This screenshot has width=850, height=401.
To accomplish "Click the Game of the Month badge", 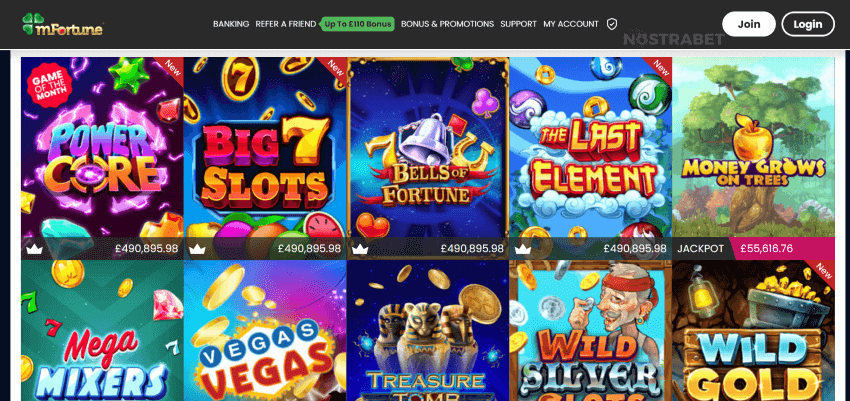I will 49,84.
